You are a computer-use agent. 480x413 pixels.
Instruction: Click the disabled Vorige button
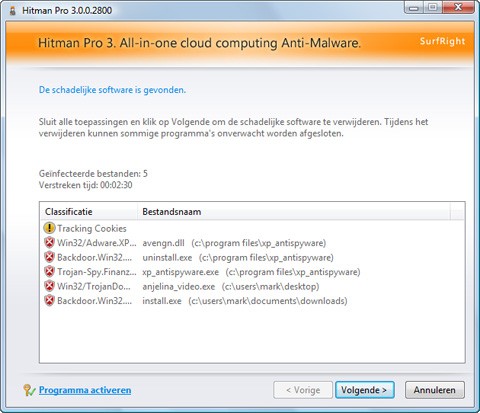click(303, 390)
